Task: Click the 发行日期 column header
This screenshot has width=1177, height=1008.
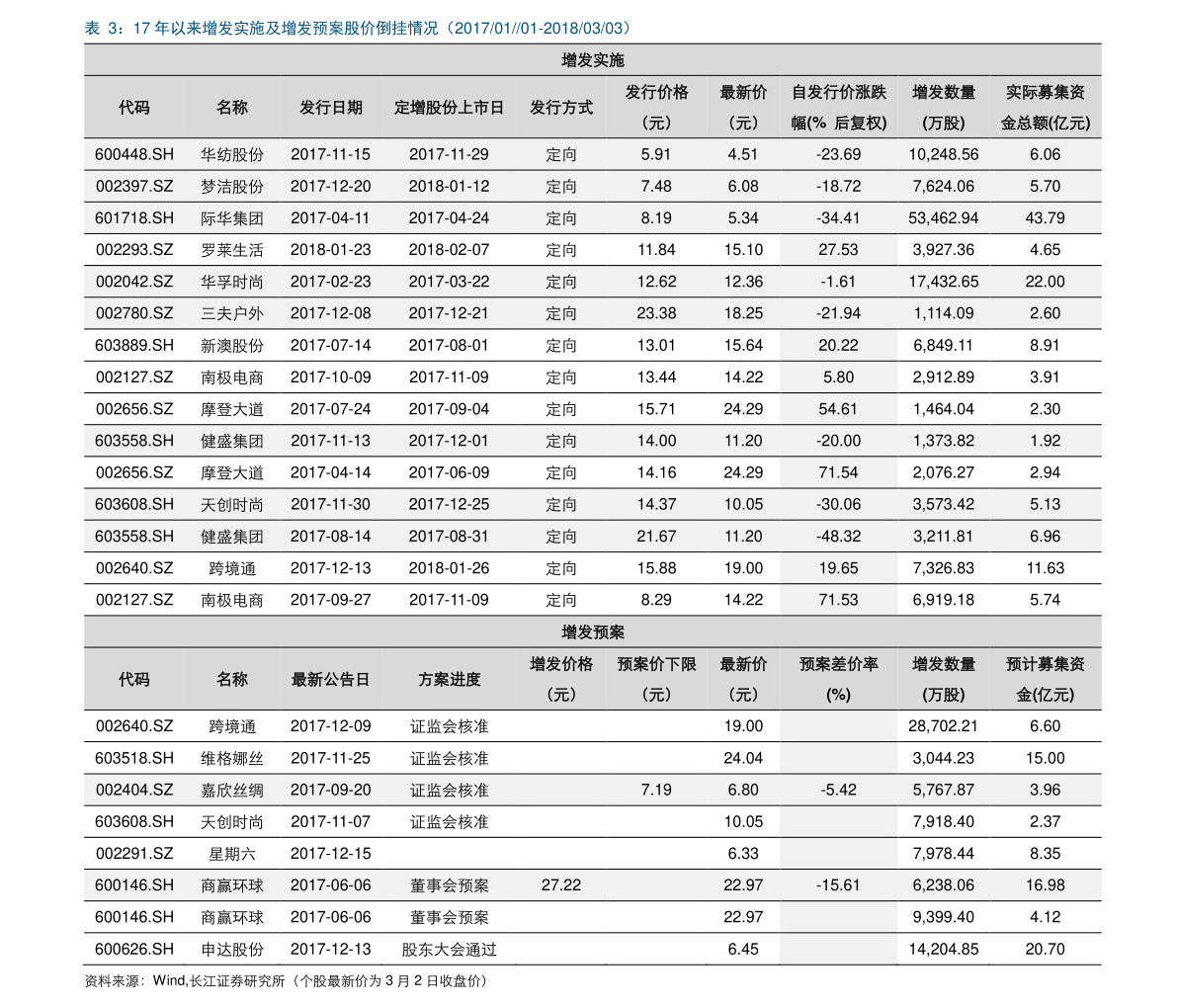Action: click(330, 107)
